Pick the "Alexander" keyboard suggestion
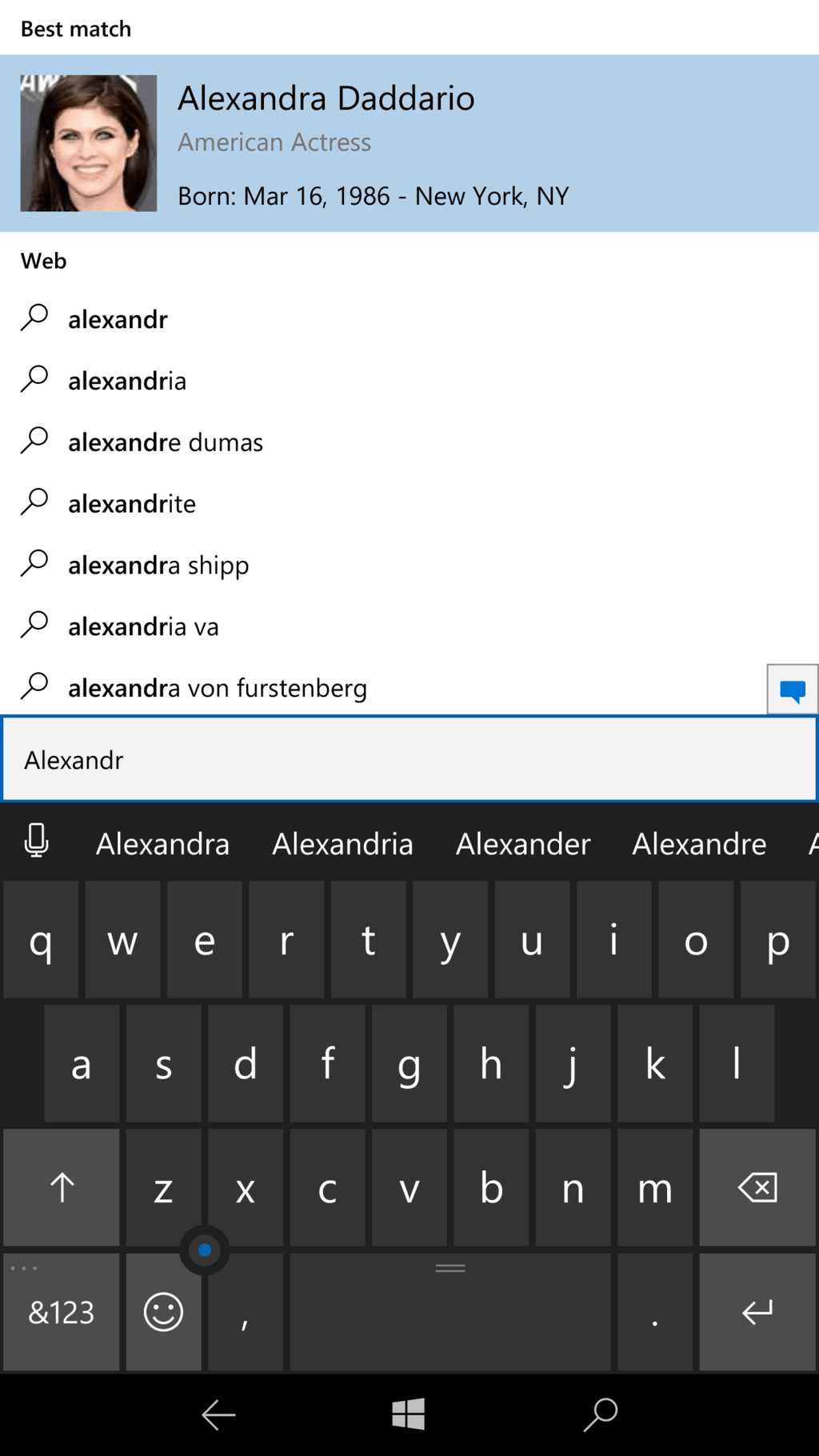Viewport: 819px width, 1456px height. click(x=523, y=844)
